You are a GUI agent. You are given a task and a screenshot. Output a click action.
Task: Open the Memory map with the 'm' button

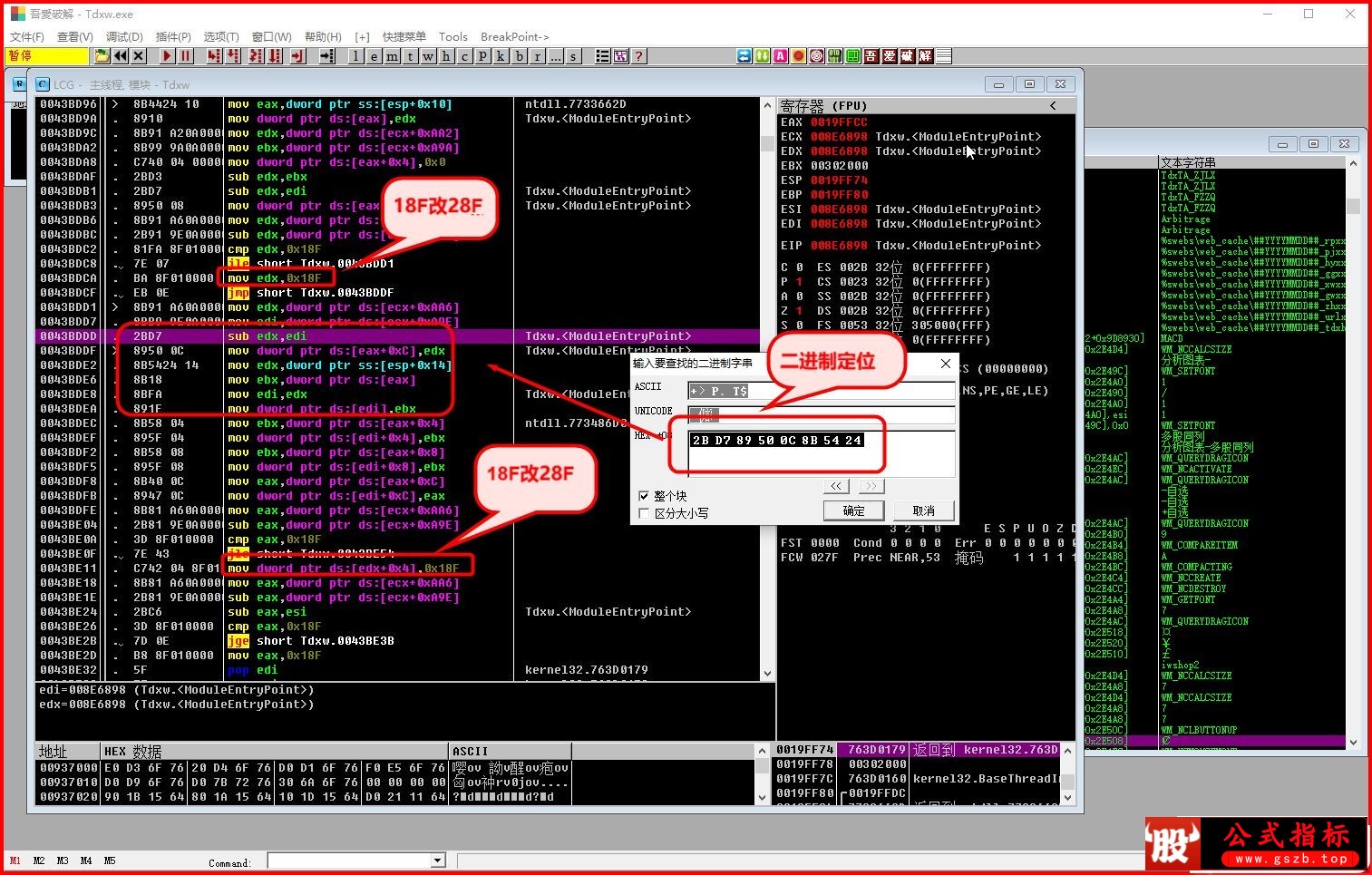pos(391,56)
